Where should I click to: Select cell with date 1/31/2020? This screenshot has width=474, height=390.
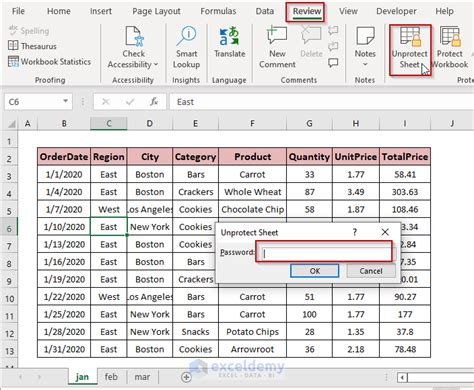[x=64, y=349]
